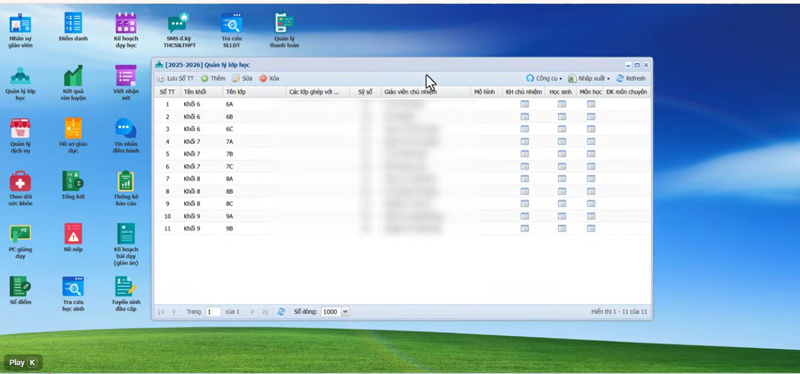Go to the last page button
Viewport: 800px width, 374px height.
click(265, 312)
